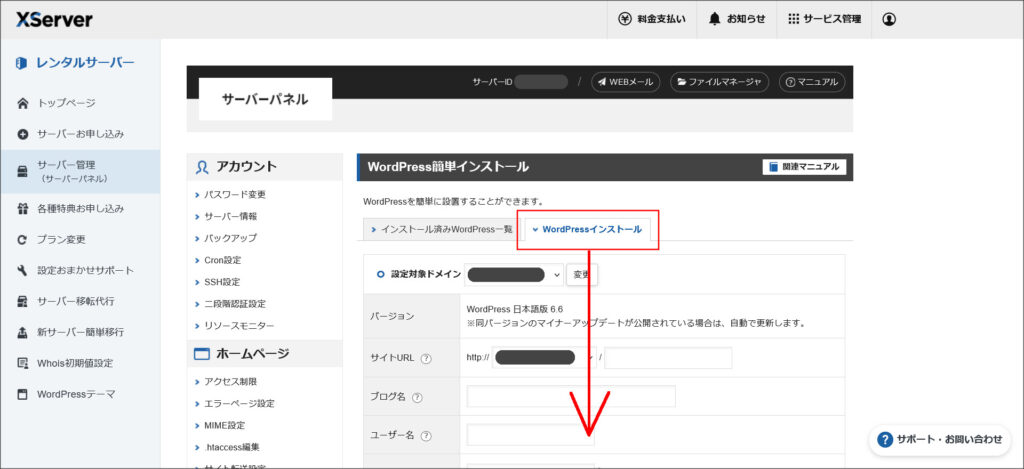1024x469 pixels.
Task: Open サーバー情報 link
Action: coord(230,216)
